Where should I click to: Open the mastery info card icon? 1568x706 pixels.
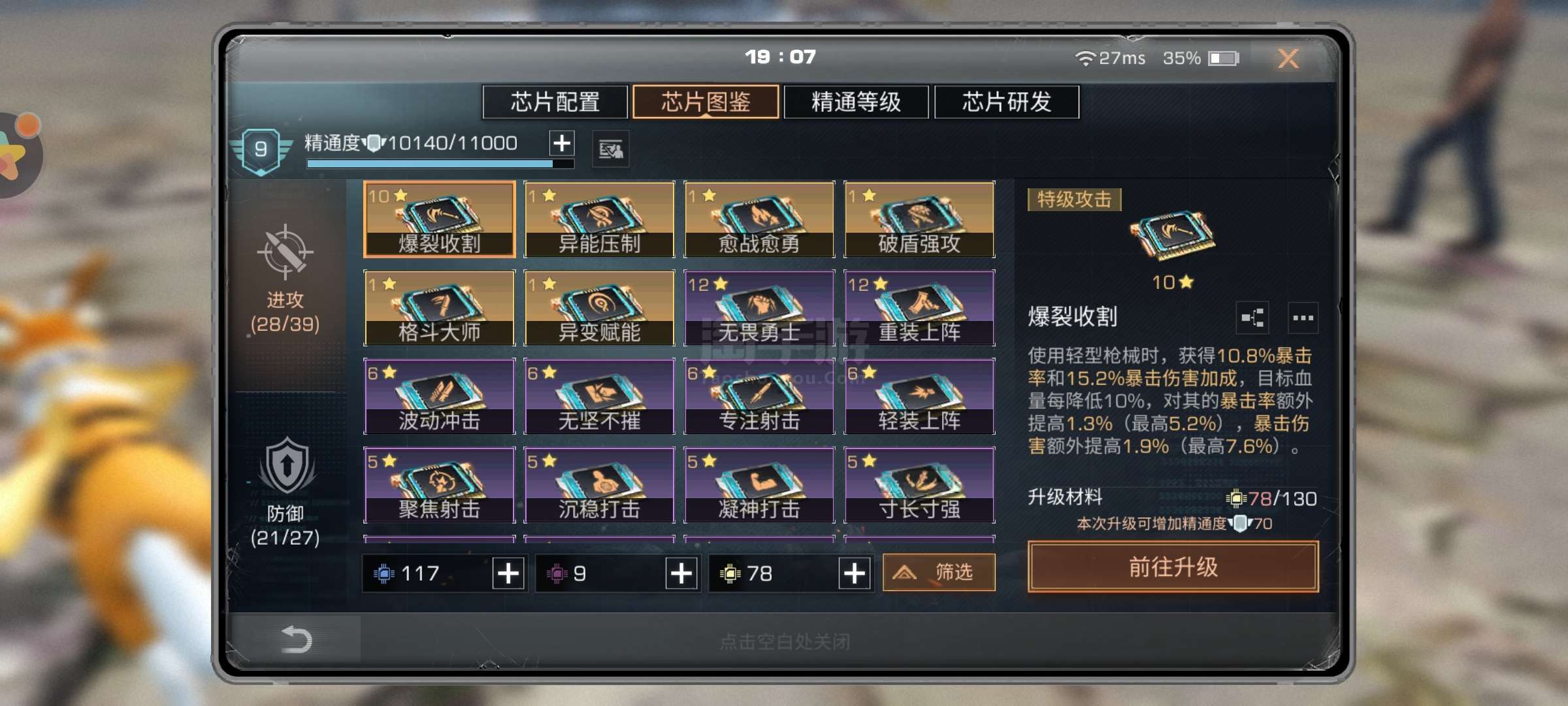click(x=611, y=150)
